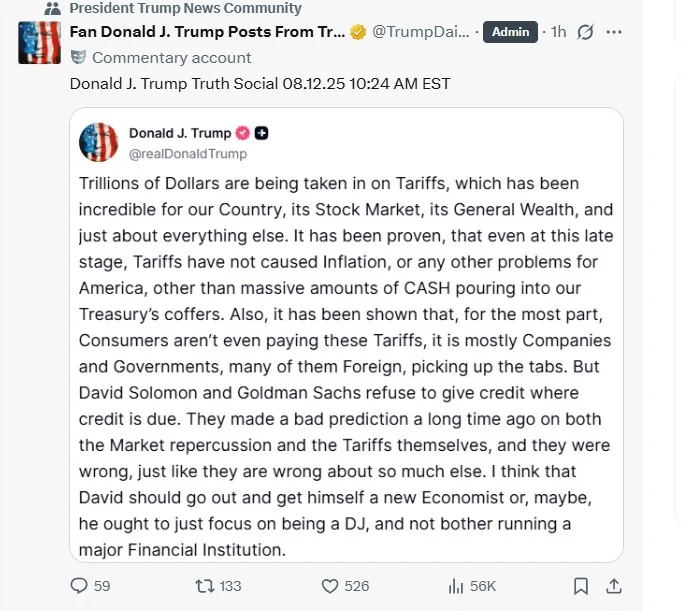Click the Admin badge
Viewport: 681px width, 611px height.
click(x=509, y=32)
